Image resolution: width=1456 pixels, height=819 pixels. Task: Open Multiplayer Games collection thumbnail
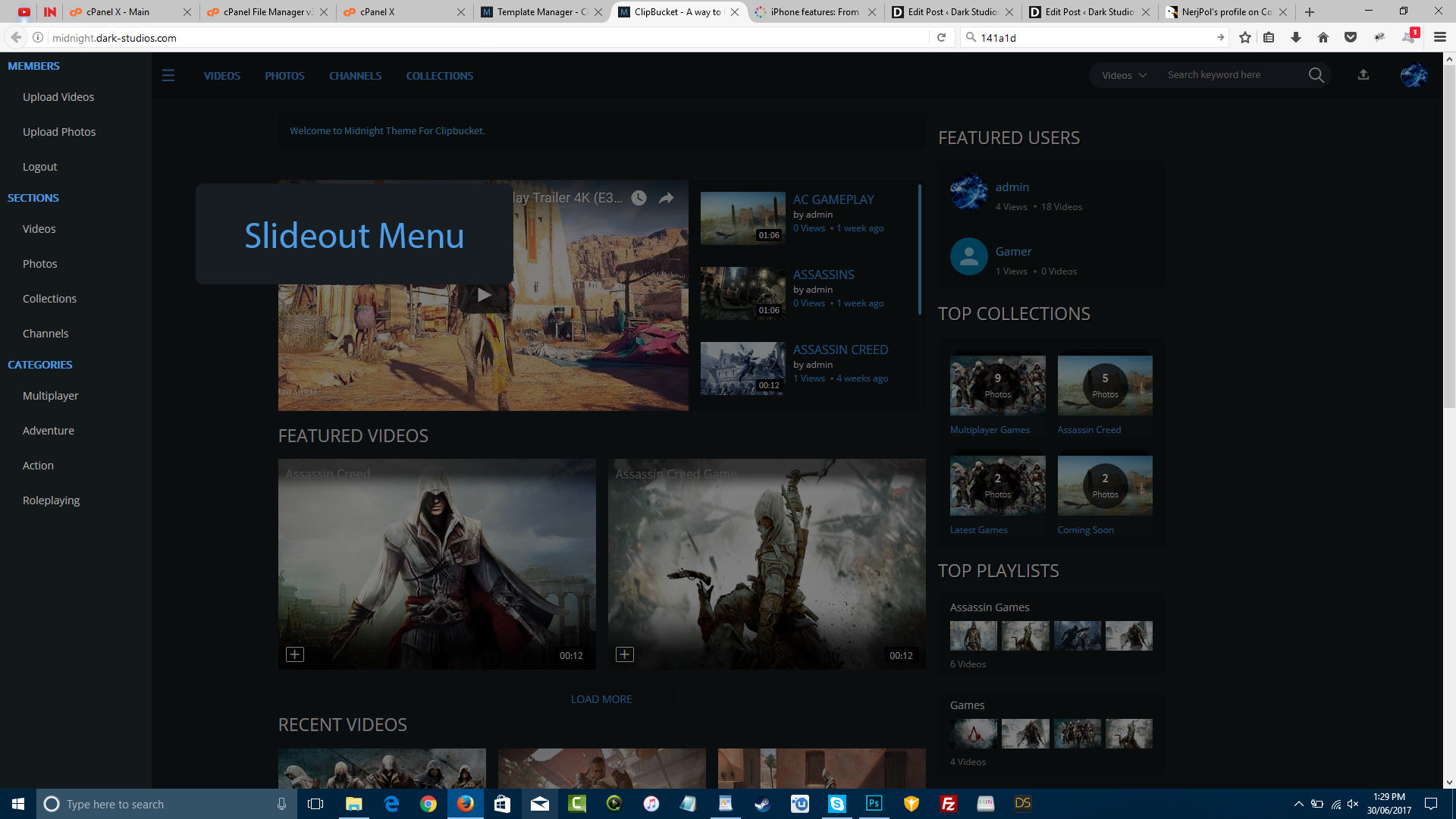tap(998, 385)
